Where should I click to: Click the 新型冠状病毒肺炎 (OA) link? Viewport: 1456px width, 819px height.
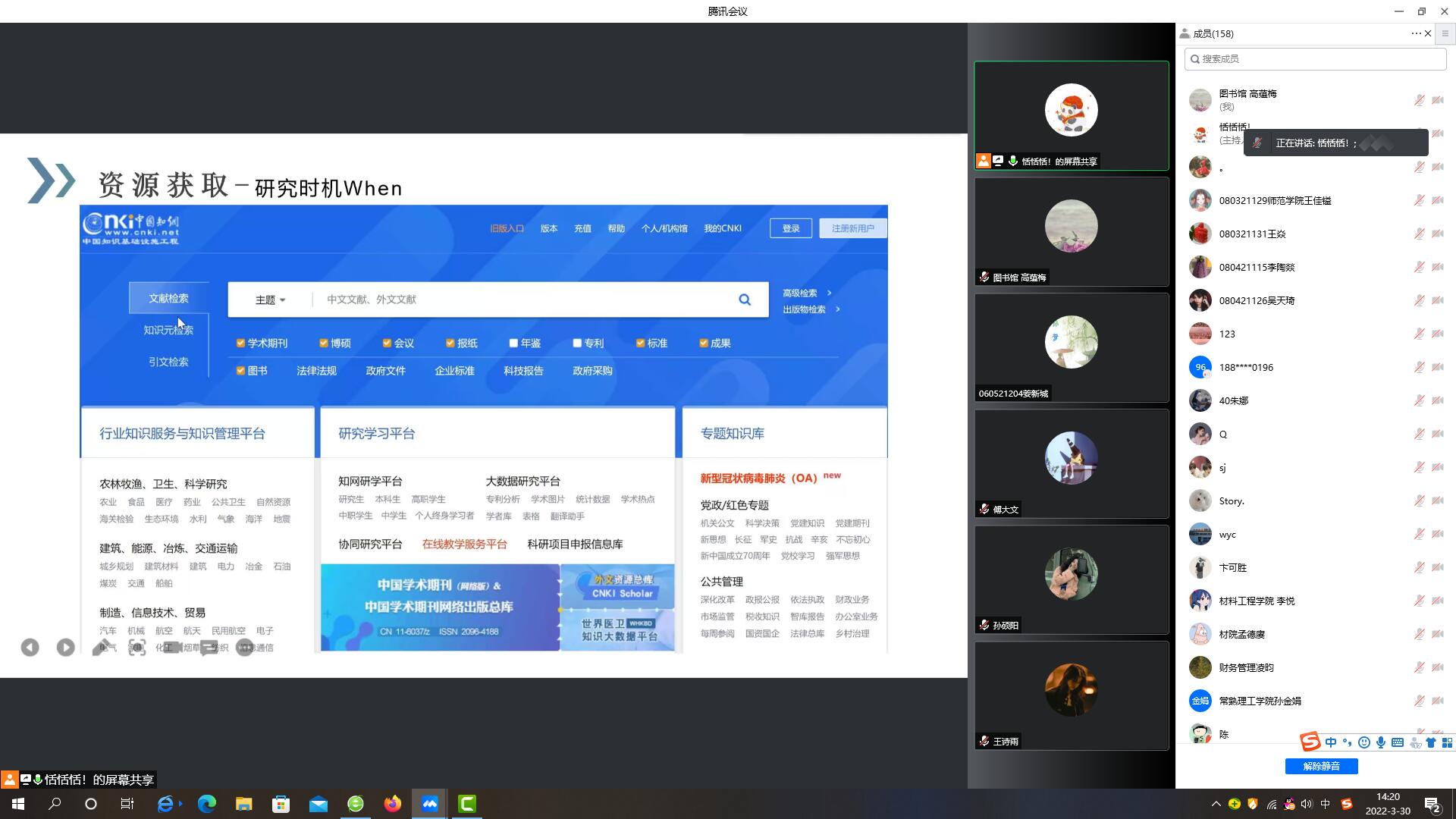(x=758, y=479)
